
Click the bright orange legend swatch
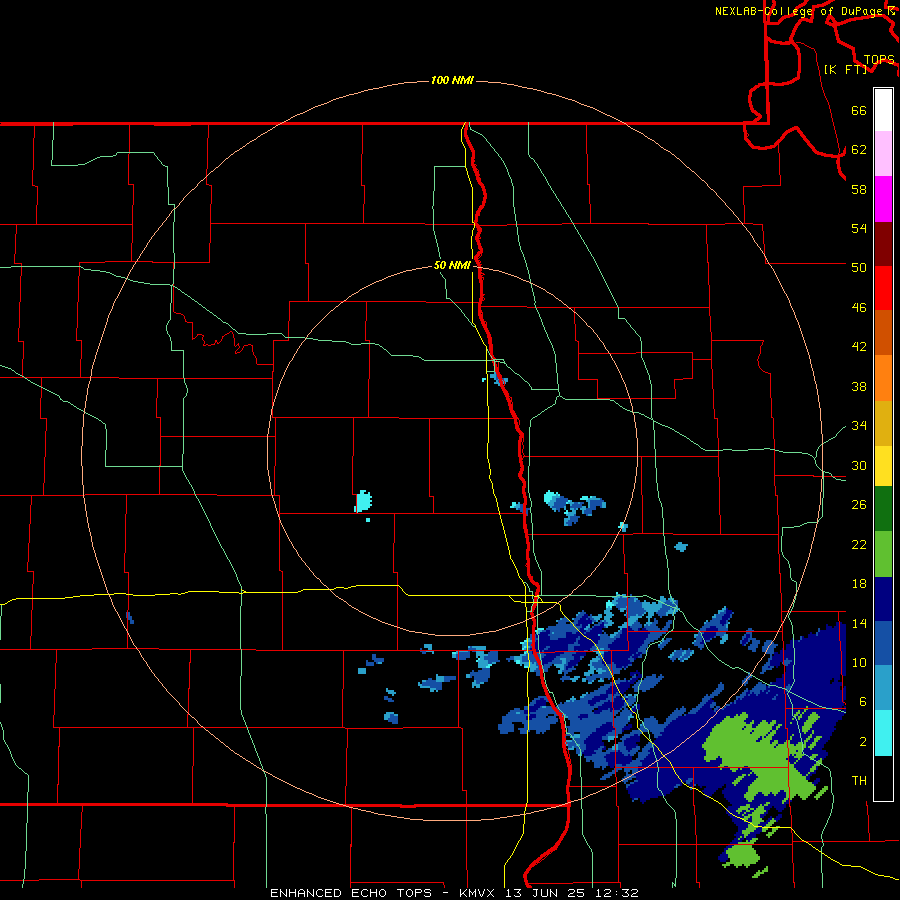tap(883, 378)
